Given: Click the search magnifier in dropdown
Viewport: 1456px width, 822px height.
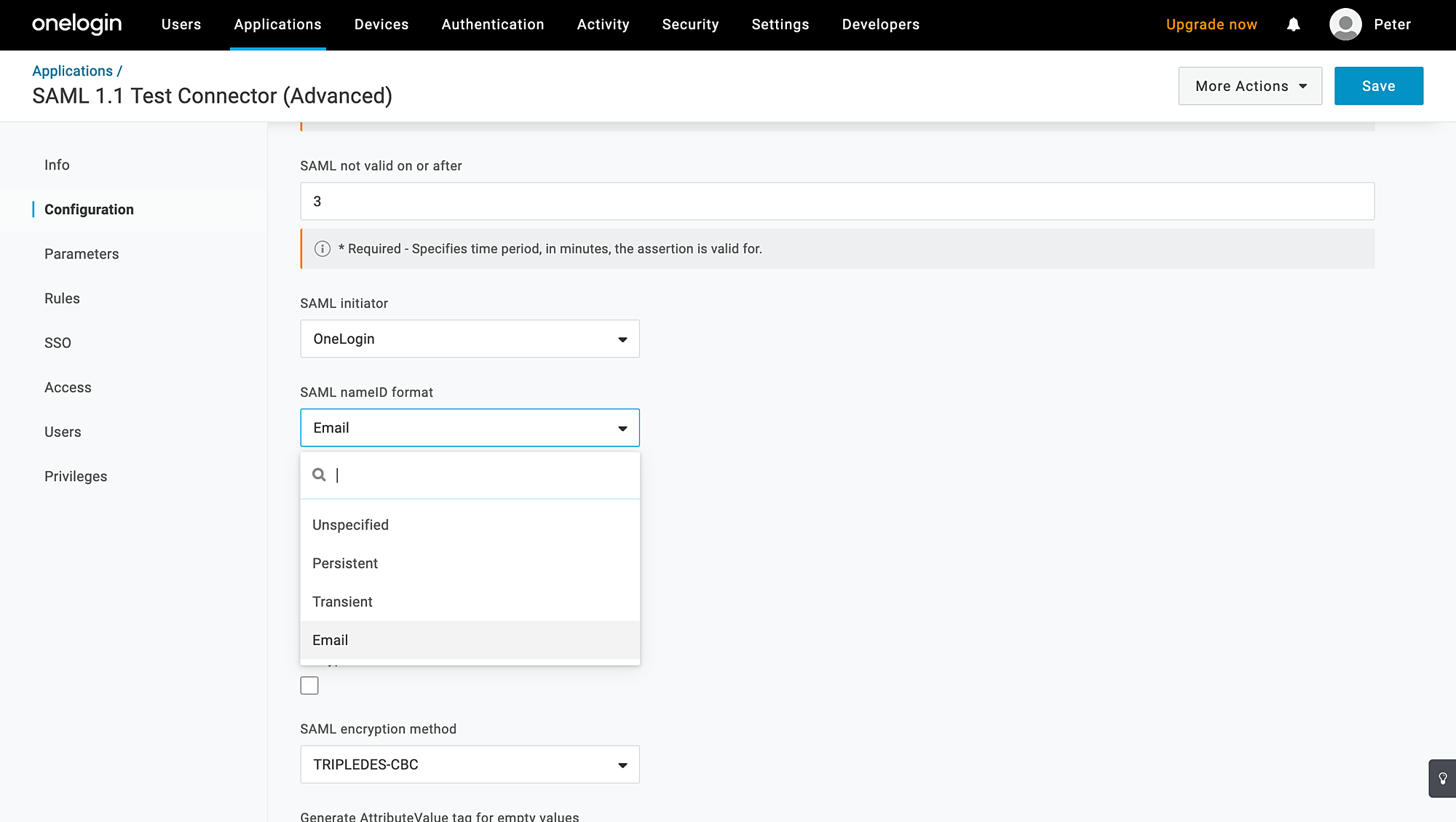Looking at the screenshot, I should (x=319, y=475).
